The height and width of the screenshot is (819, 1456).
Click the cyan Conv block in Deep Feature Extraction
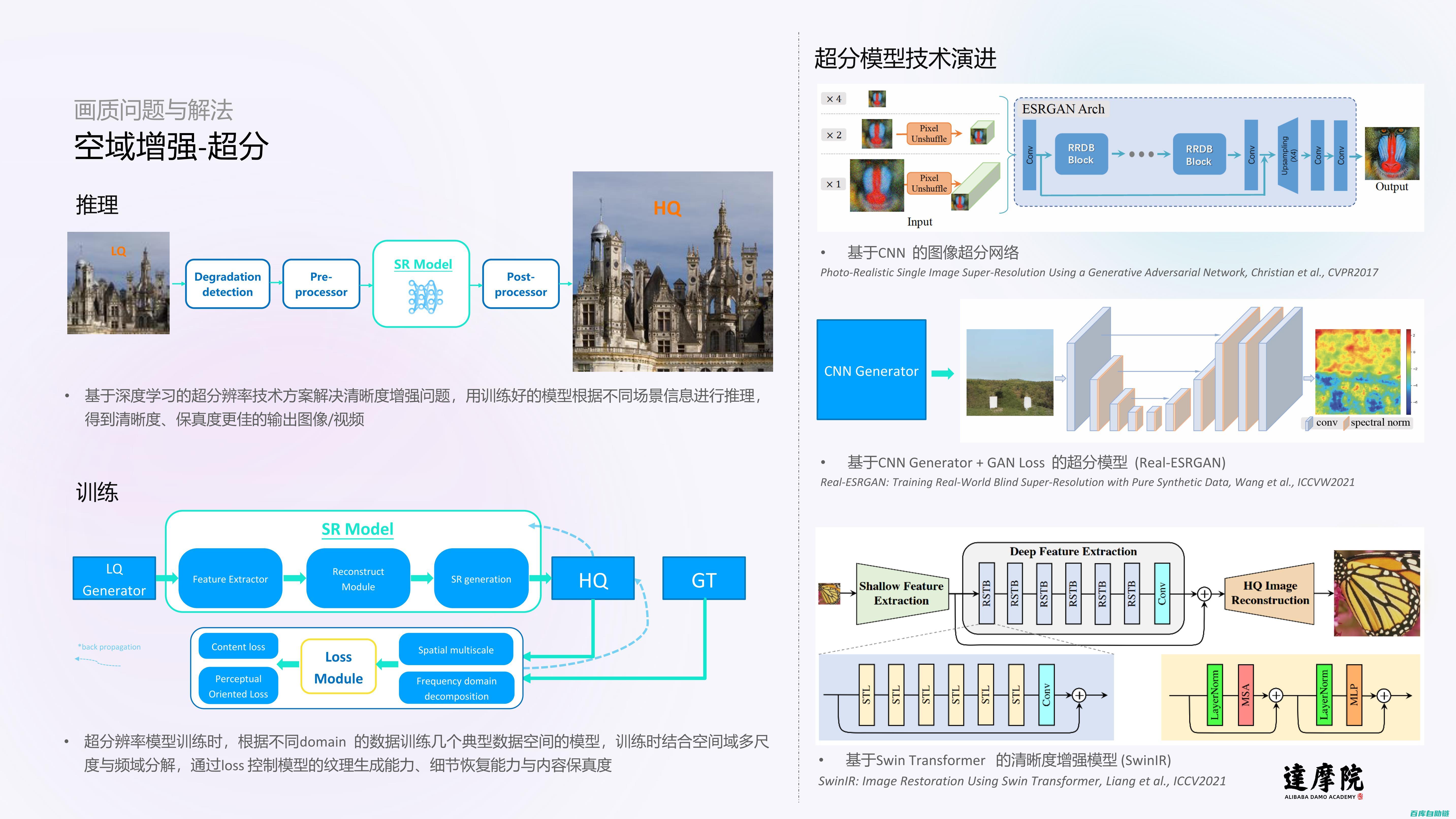coord(1162,593)
